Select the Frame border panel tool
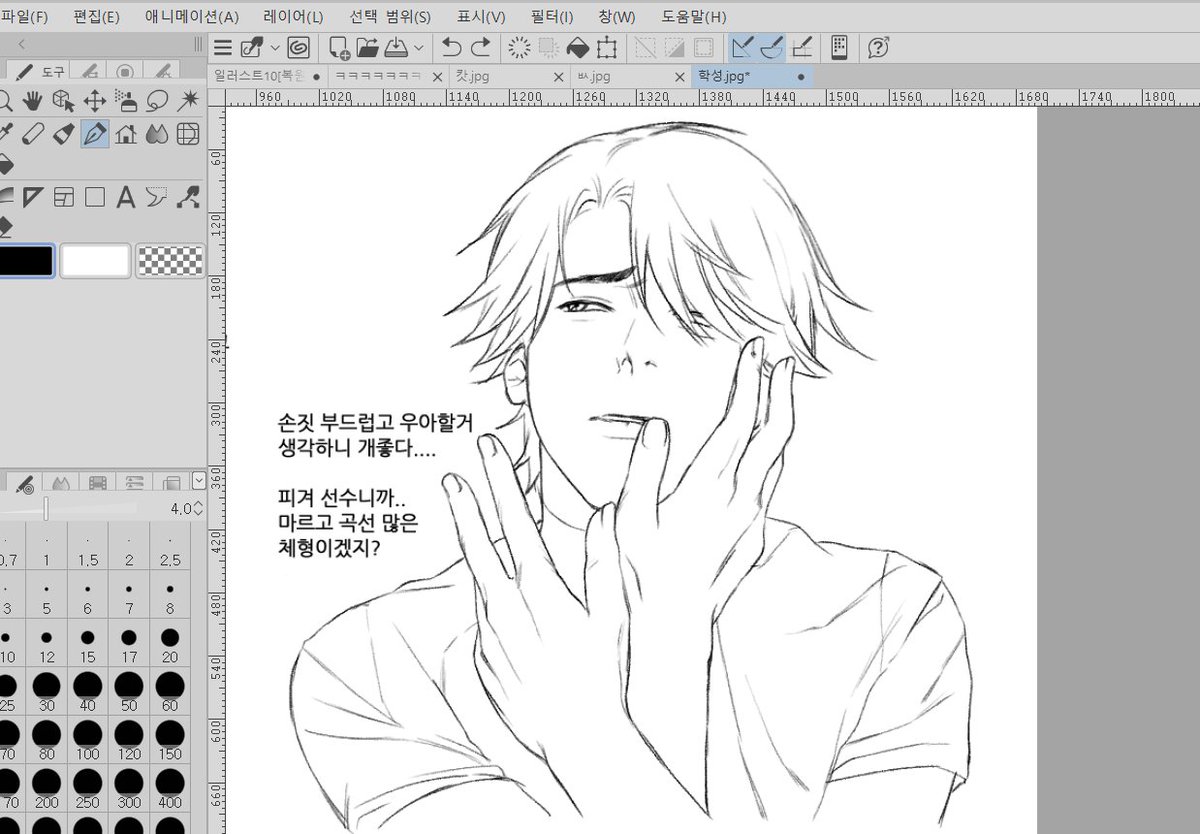Screen dimensions: 1200x834 point(64,196)
